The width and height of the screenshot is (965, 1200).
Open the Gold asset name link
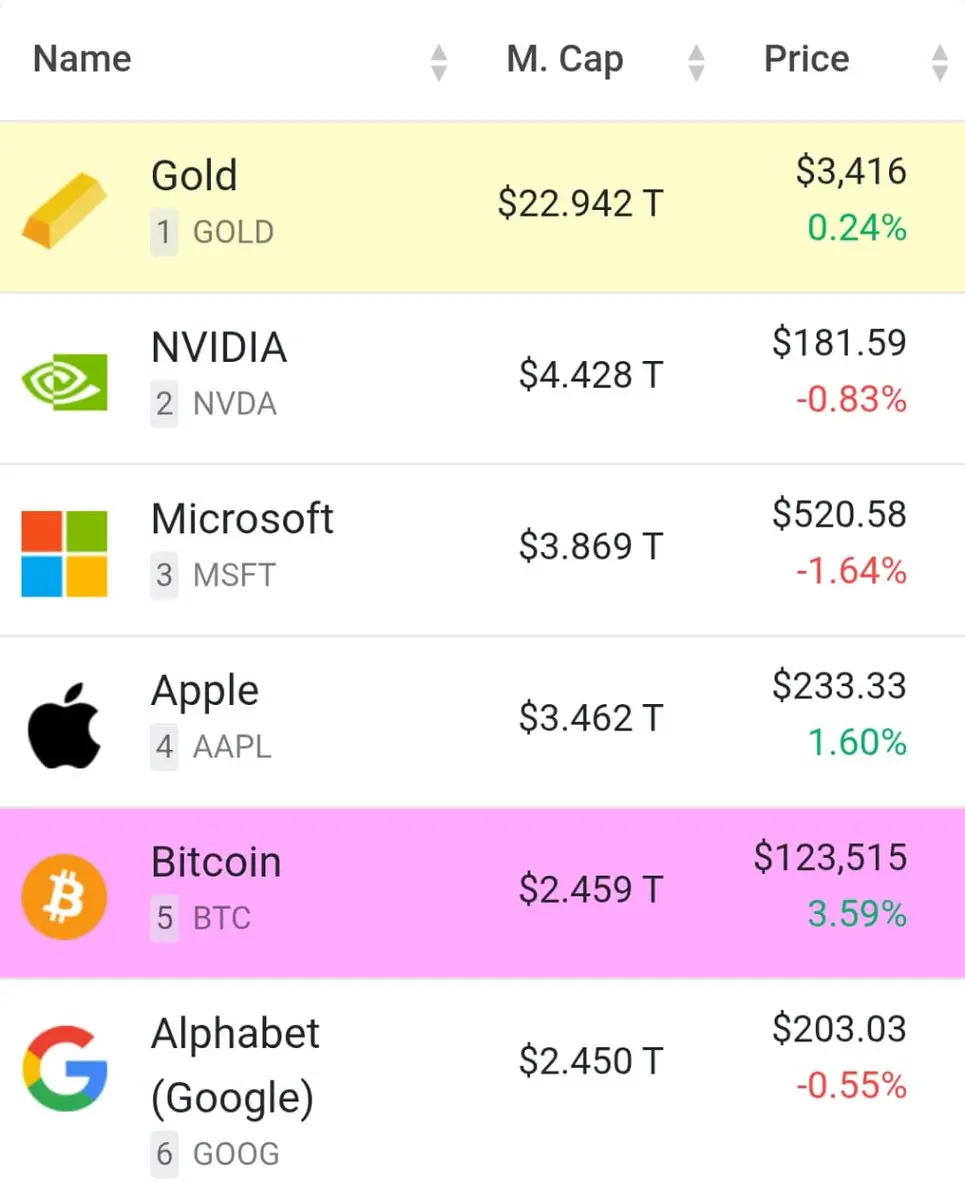(194, 176)
